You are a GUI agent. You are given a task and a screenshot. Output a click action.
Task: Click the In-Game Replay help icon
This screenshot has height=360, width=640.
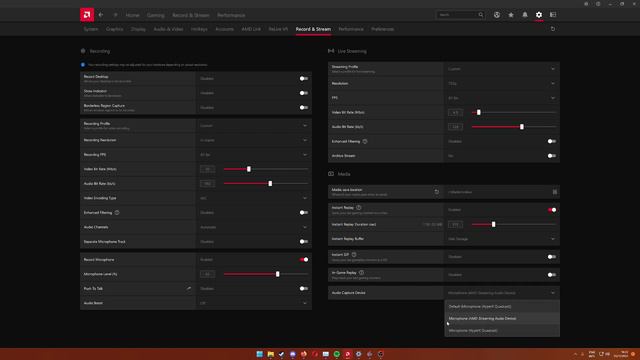(x=362, y=272)
